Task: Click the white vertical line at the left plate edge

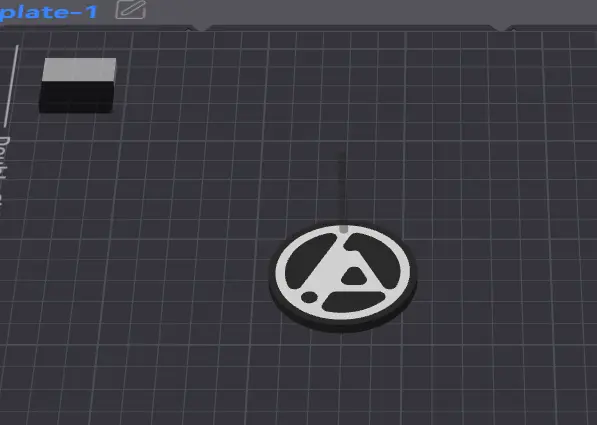Action: (11, 86)
